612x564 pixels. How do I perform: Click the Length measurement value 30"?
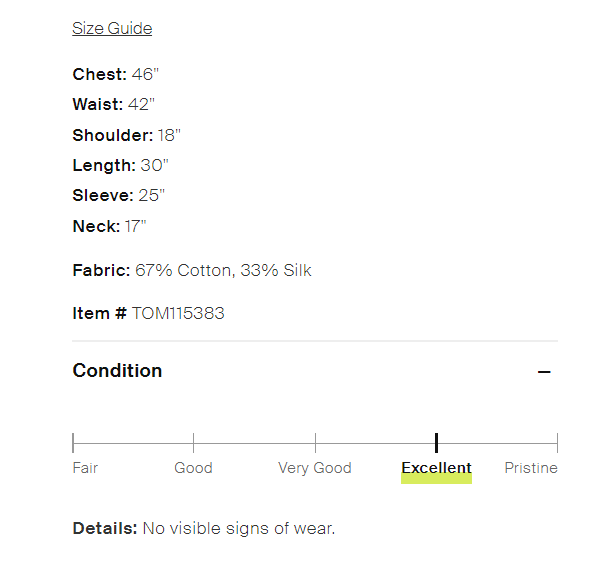click(x=154, y=165)
